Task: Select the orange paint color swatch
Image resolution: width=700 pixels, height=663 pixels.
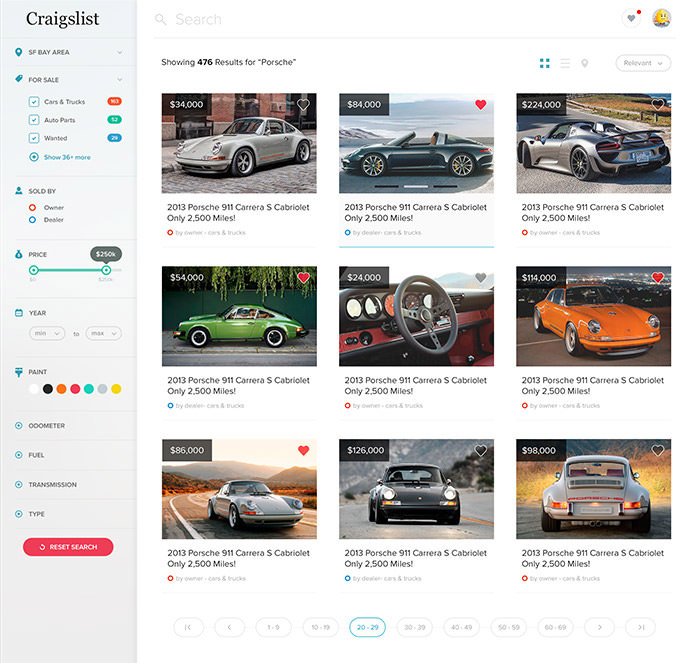Action: (x=61, y=389)
